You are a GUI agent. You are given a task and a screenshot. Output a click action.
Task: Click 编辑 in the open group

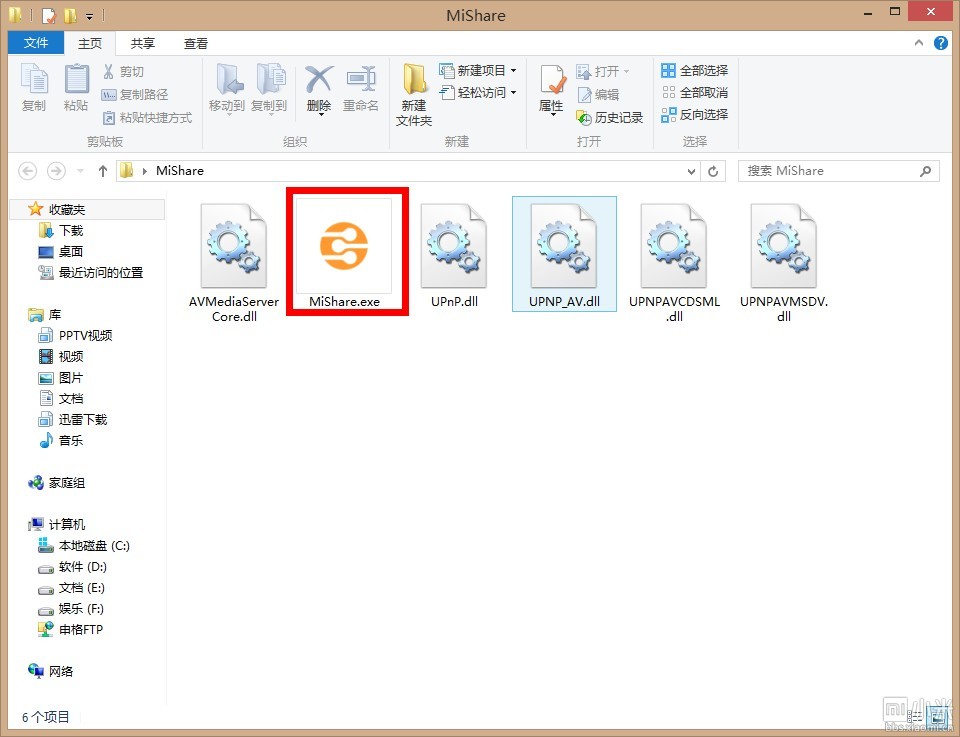[598, 94]
